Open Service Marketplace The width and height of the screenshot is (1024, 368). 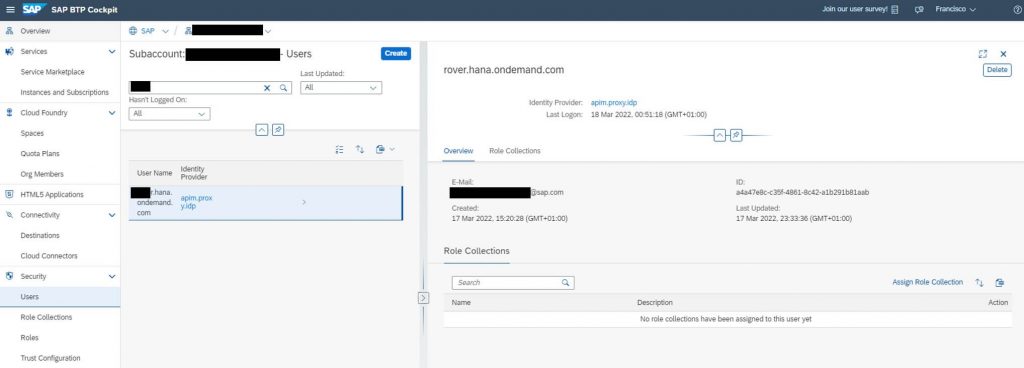(52, 72)
